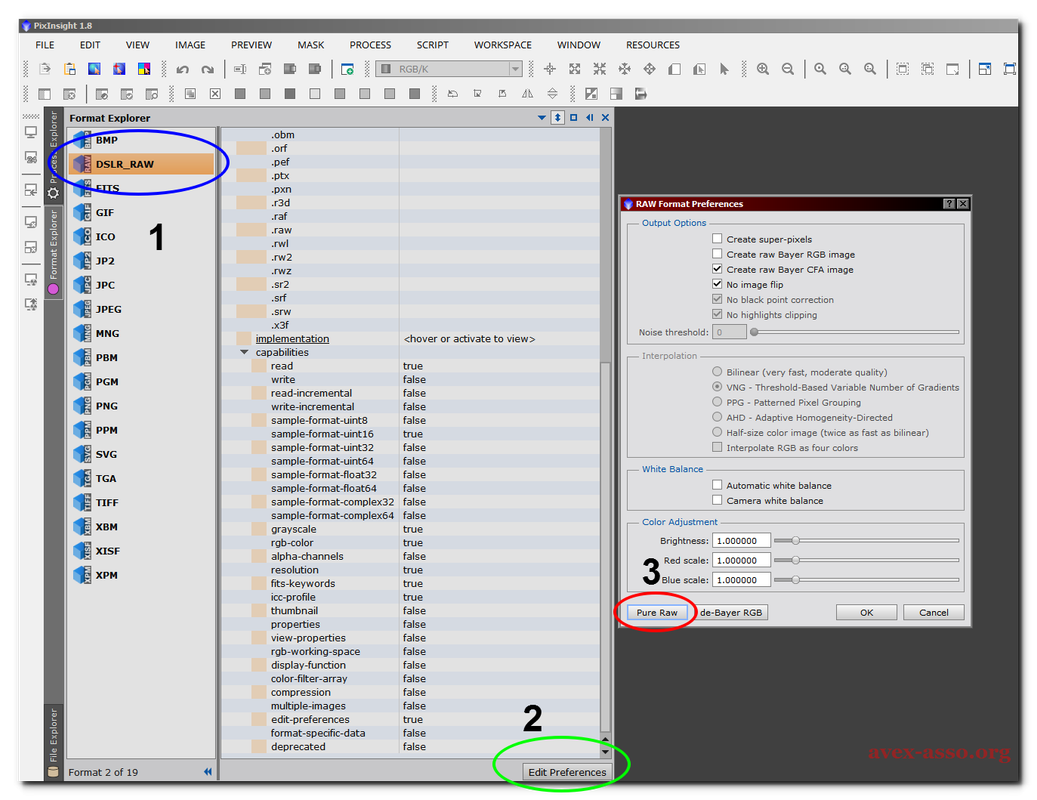Click the gear icon on the left sidebar
Screen dimensions: 1037x800
[54, 193]
